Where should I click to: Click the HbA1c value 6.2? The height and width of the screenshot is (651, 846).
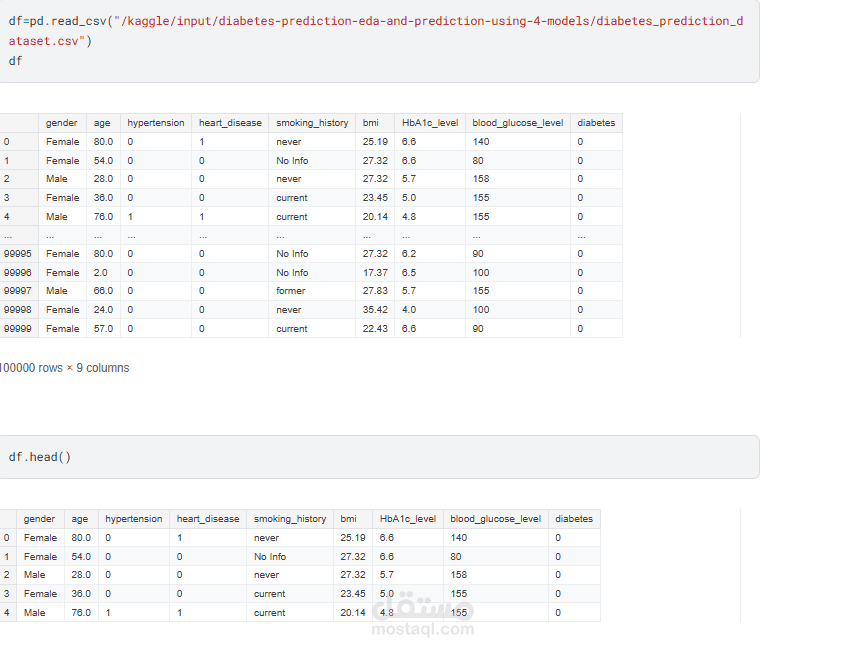[x=409, y=254]
